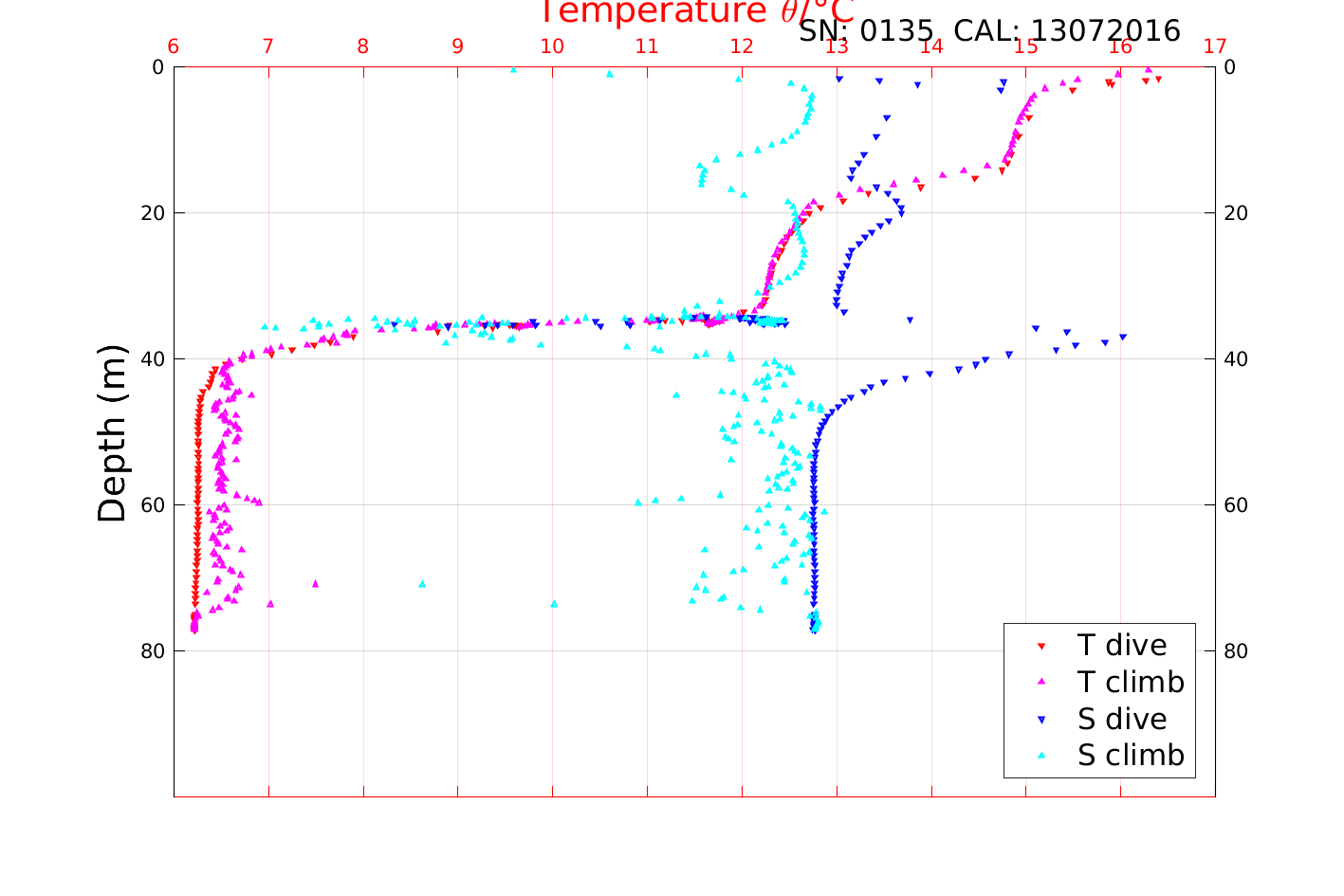Viewport: 1344px width, 896px height.
Task: Click temperature tick label '16'
Action: coord(1120,46)
